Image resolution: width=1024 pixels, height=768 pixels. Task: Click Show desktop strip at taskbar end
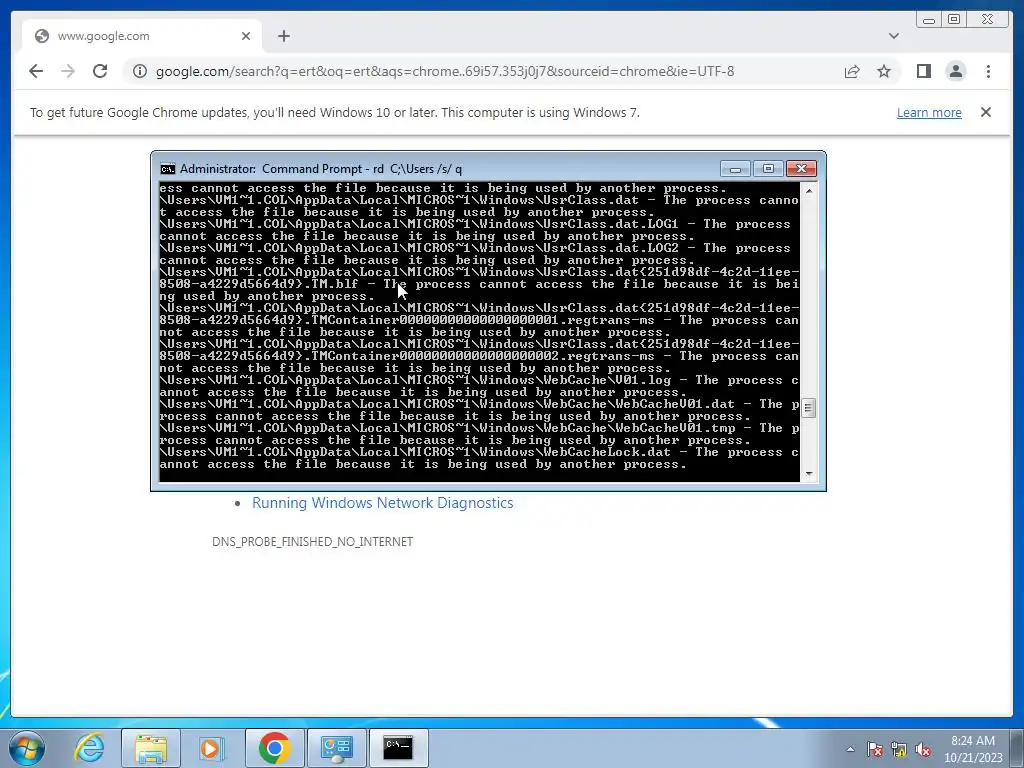tap(1018, 748)
